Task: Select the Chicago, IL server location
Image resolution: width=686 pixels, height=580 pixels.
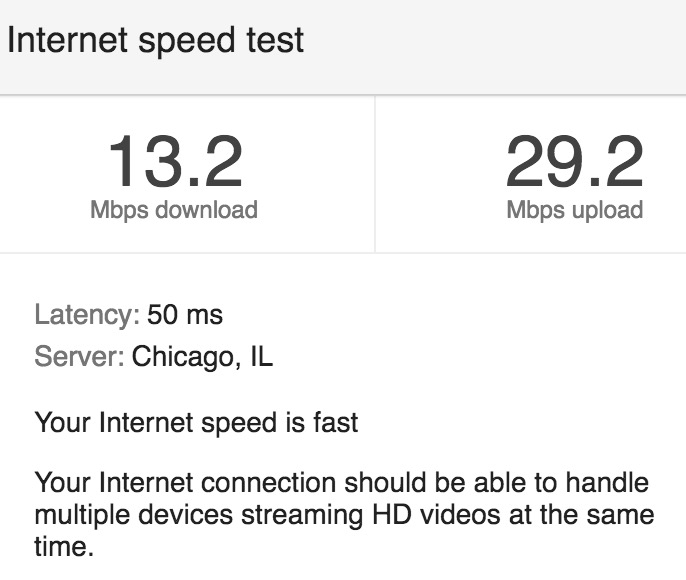Action: (202, 357)
